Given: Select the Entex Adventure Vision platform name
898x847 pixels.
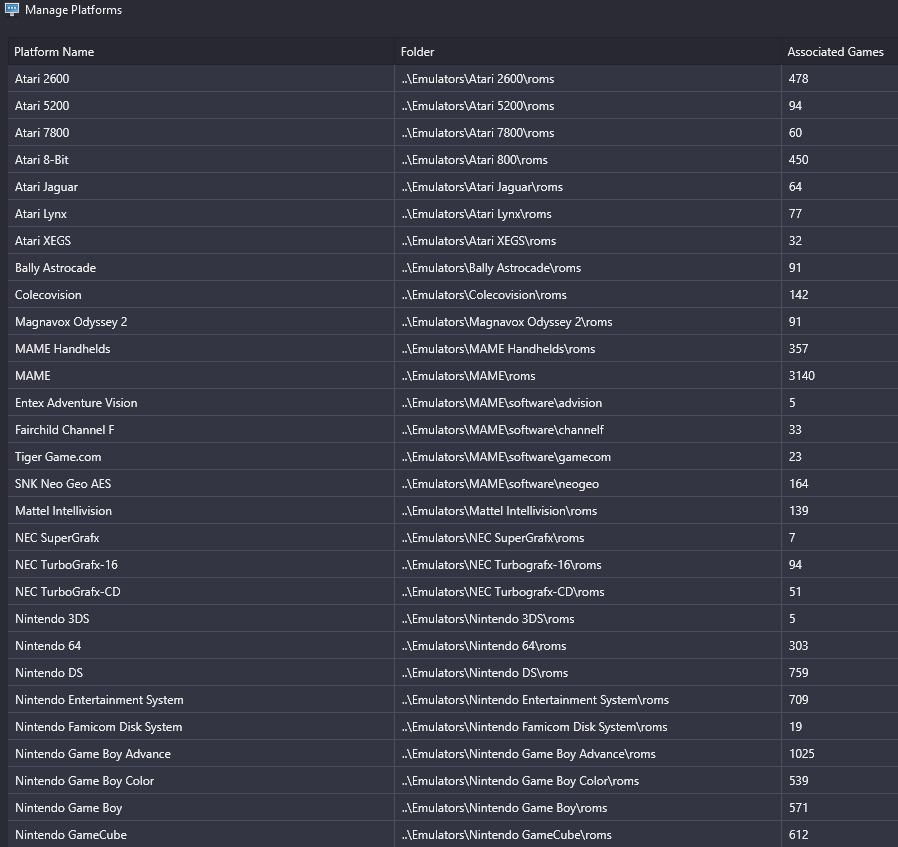Looking at the screenshot, I should click(x=76, y=403).
